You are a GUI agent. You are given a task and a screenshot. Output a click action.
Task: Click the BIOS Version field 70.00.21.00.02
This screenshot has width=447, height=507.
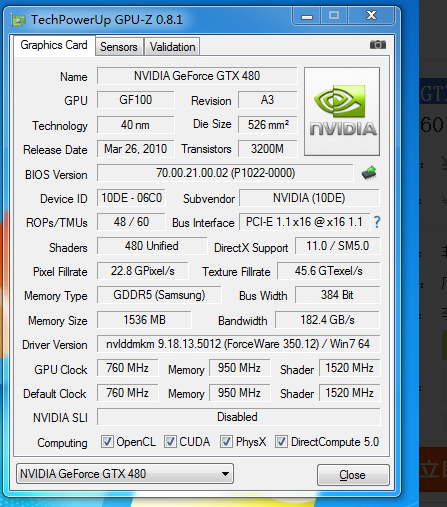coord(225,173)
